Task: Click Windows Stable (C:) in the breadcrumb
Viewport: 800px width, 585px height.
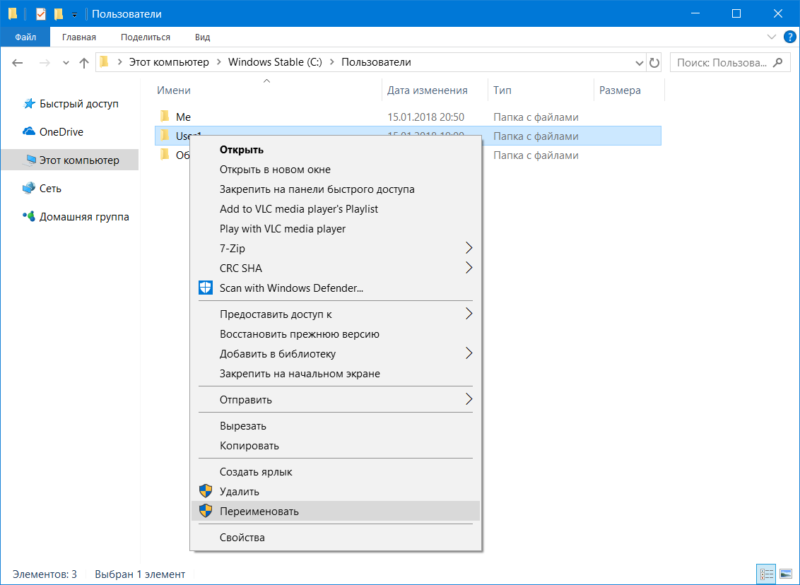Action: click(276, 62)
